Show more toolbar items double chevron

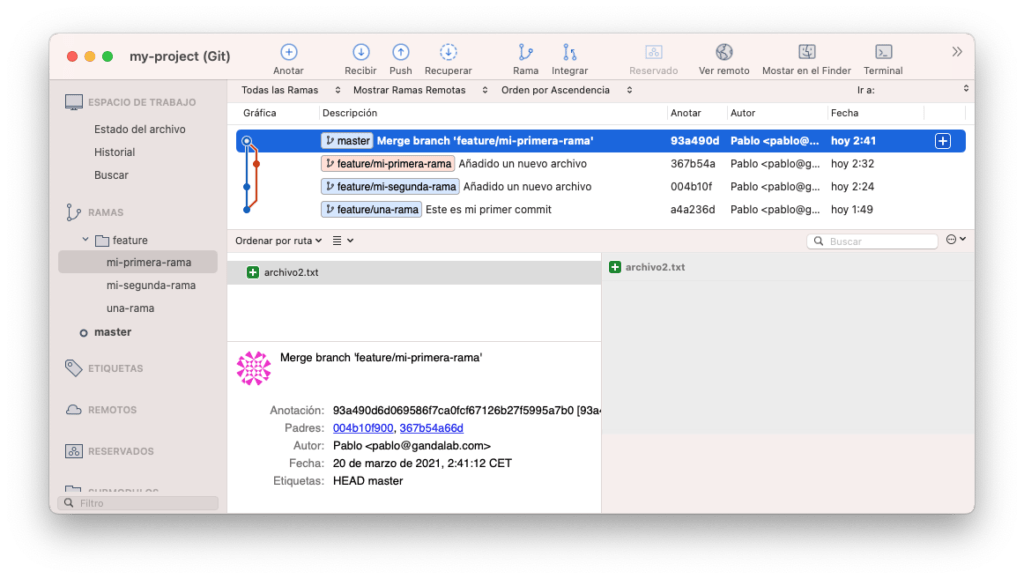tap(957, 52)
